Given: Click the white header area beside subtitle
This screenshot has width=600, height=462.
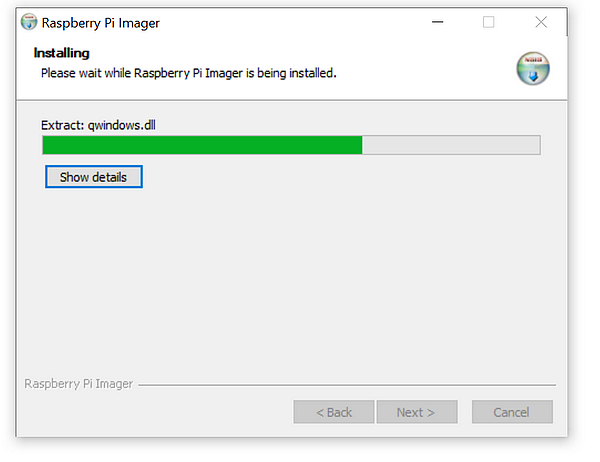Looking at the screenshot, I should (425, 73).
